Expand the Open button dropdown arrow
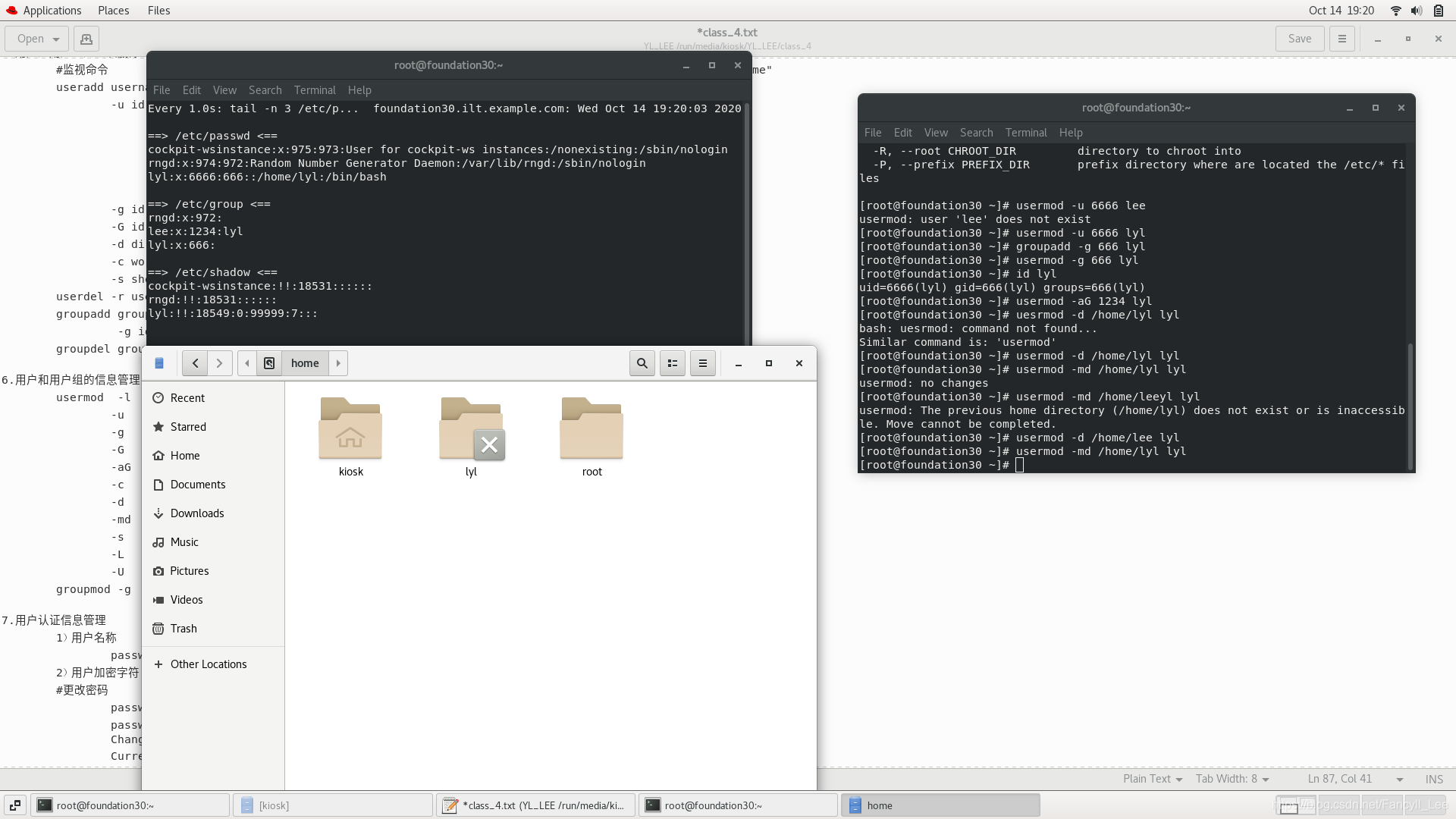 tap(56, 39)
